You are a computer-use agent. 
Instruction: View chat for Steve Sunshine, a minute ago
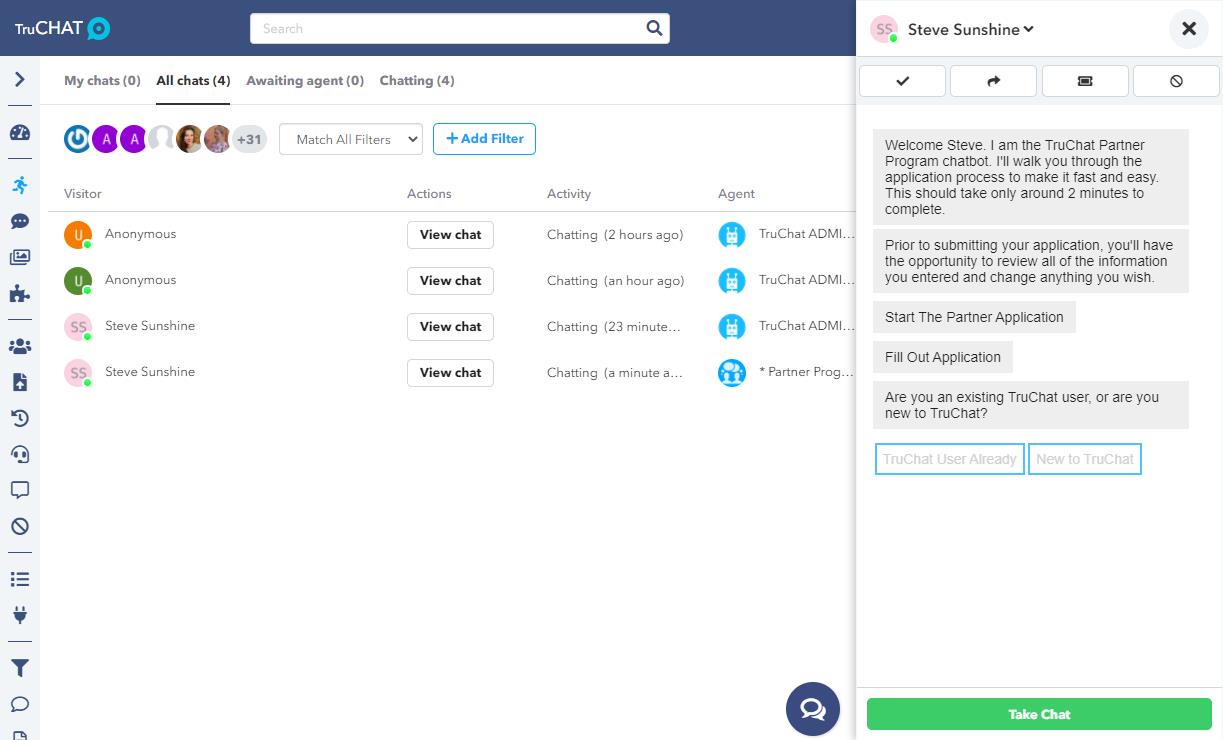pos(450,373)
